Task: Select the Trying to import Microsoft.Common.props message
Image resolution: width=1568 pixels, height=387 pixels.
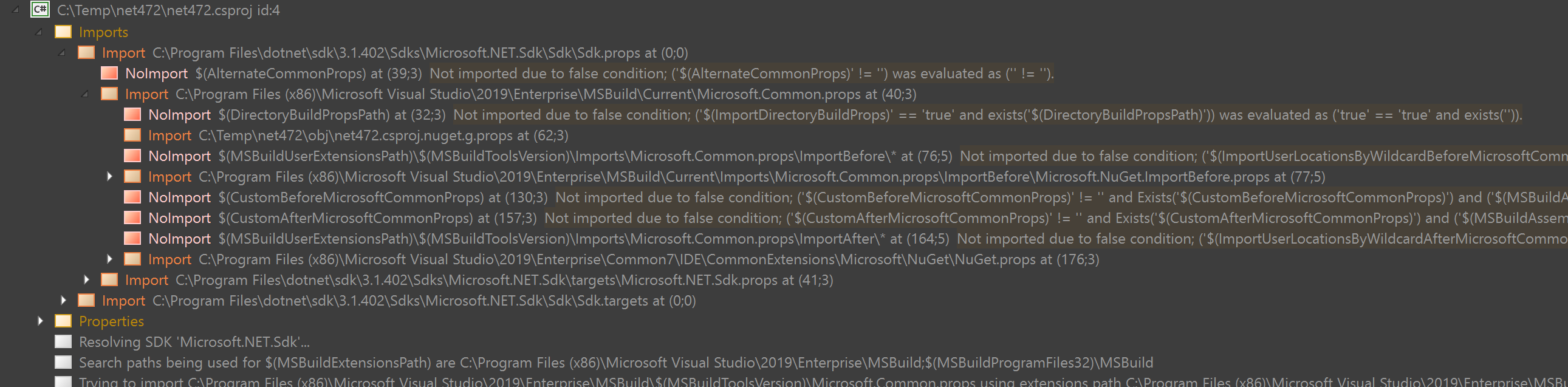Action: click(487, 382)
